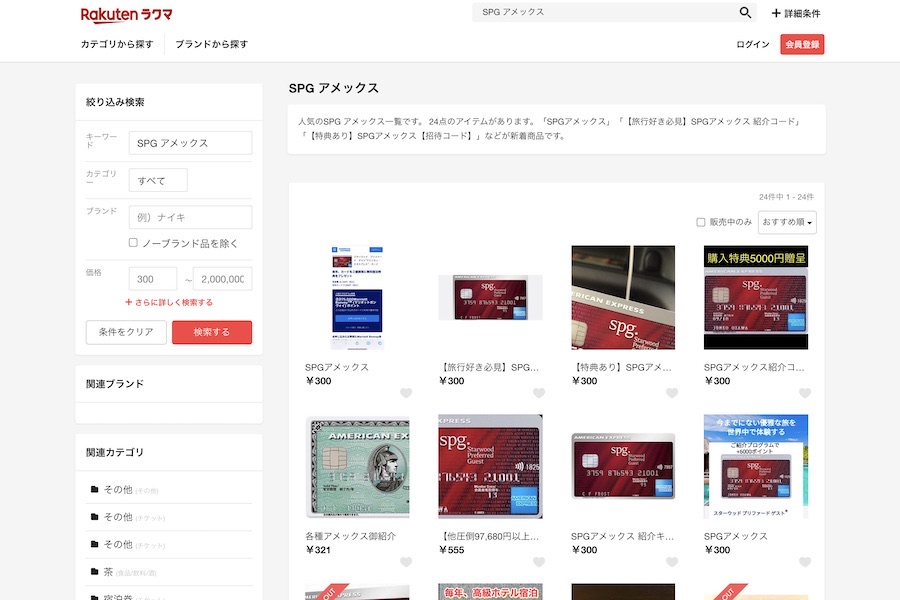Viewport: 900px width, 600px height.
Task: Like the 【他圧倒97,680円以上 item heart
Action: click(539, 562)
